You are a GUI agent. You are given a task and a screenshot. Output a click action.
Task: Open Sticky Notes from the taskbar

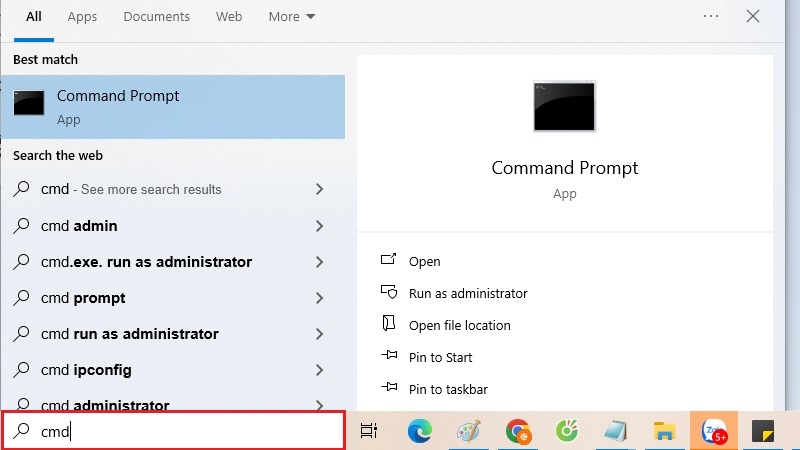pyautogui.click(x=763, y=431)
